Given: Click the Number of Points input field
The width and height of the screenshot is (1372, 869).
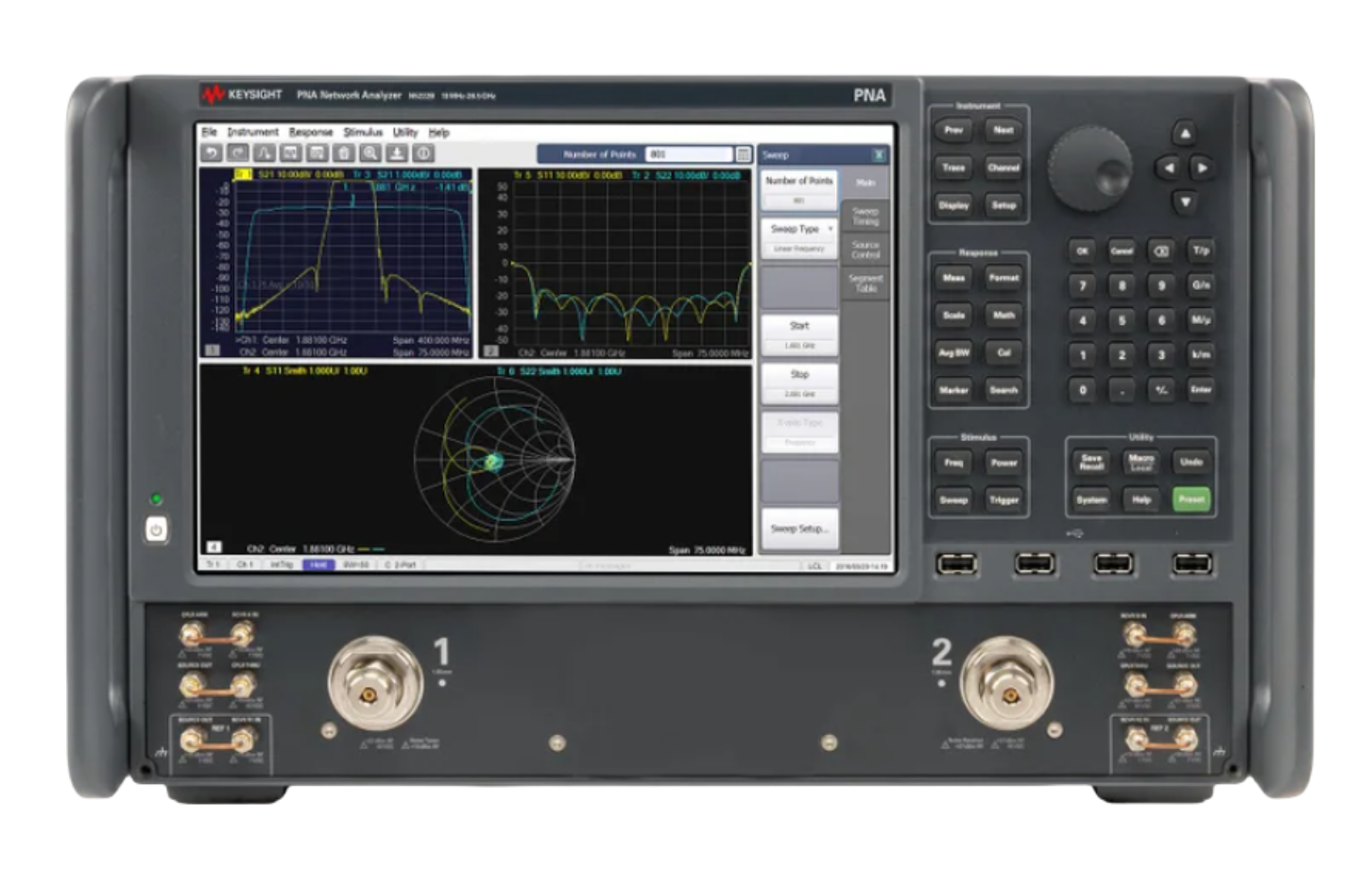Looking at the screenshot, I should (x=688, y=155).
